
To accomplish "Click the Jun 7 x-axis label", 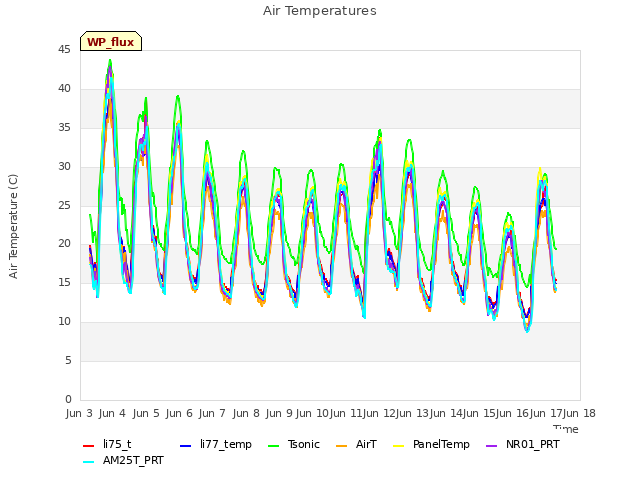I will click(x=212, y=413).
